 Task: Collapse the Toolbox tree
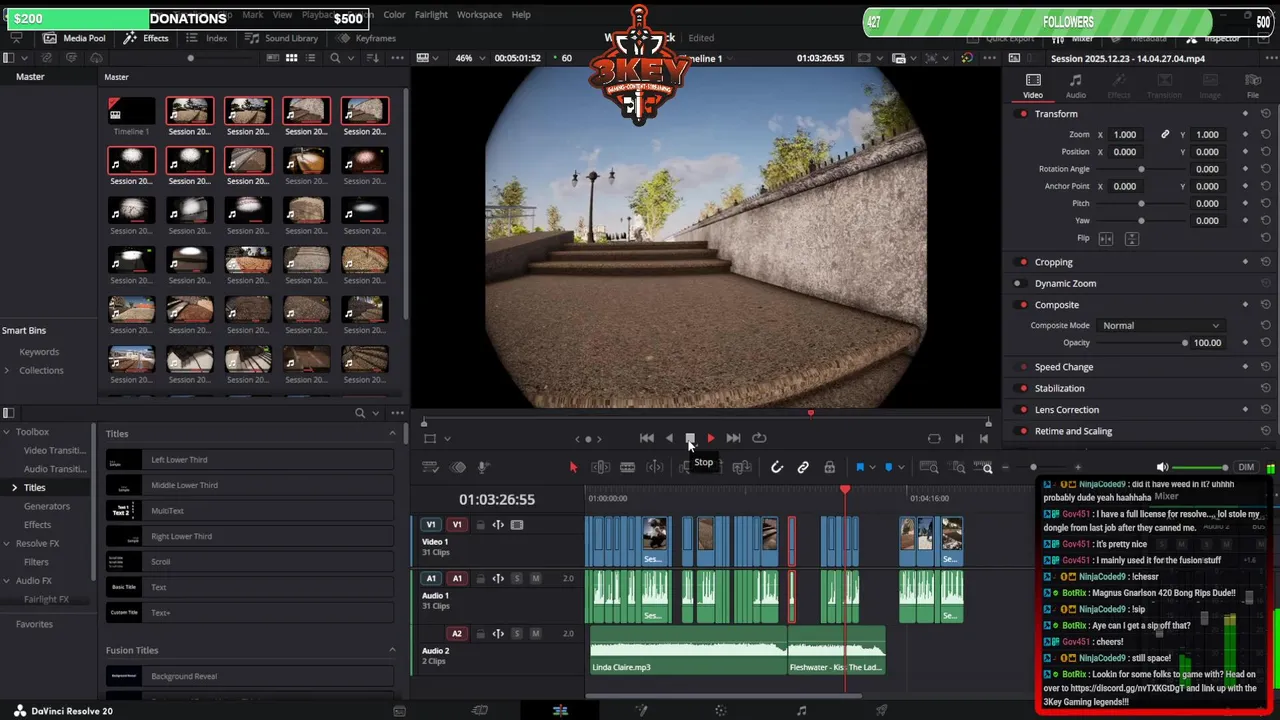click(x=6, y=432)
